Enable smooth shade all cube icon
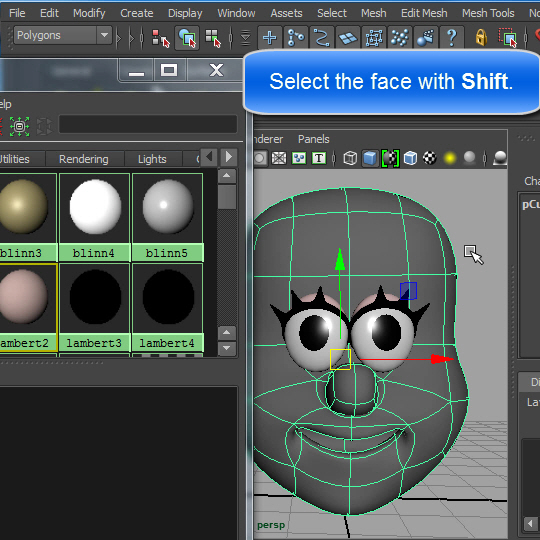 pyautogui.click(x=370, y=158)
